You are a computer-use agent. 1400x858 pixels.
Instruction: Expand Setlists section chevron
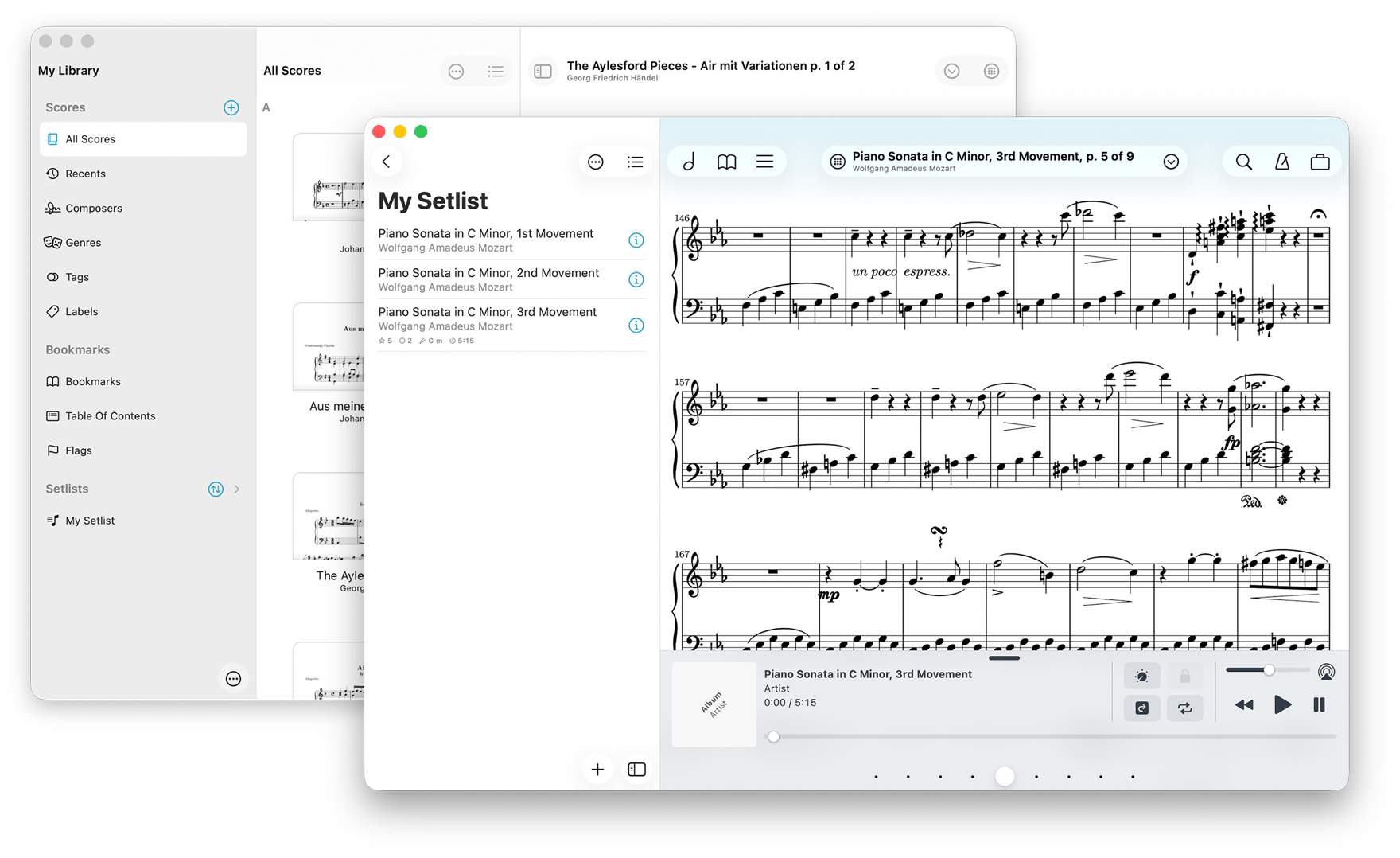click(x=237, y=489)
